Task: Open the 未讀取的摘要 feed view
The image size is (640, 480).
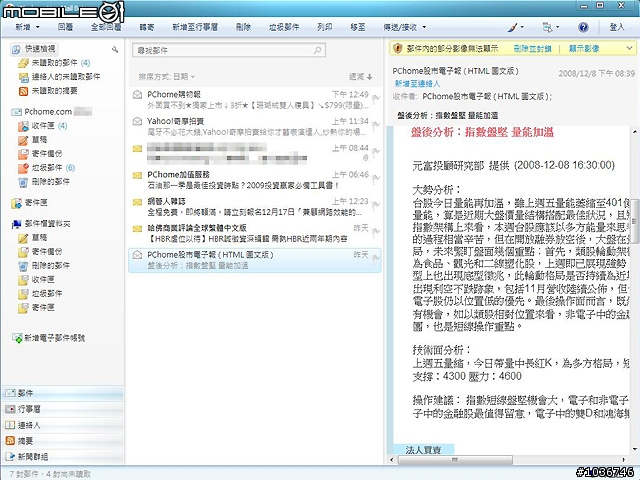Action: pyautogui.click(x=48, y=91)
